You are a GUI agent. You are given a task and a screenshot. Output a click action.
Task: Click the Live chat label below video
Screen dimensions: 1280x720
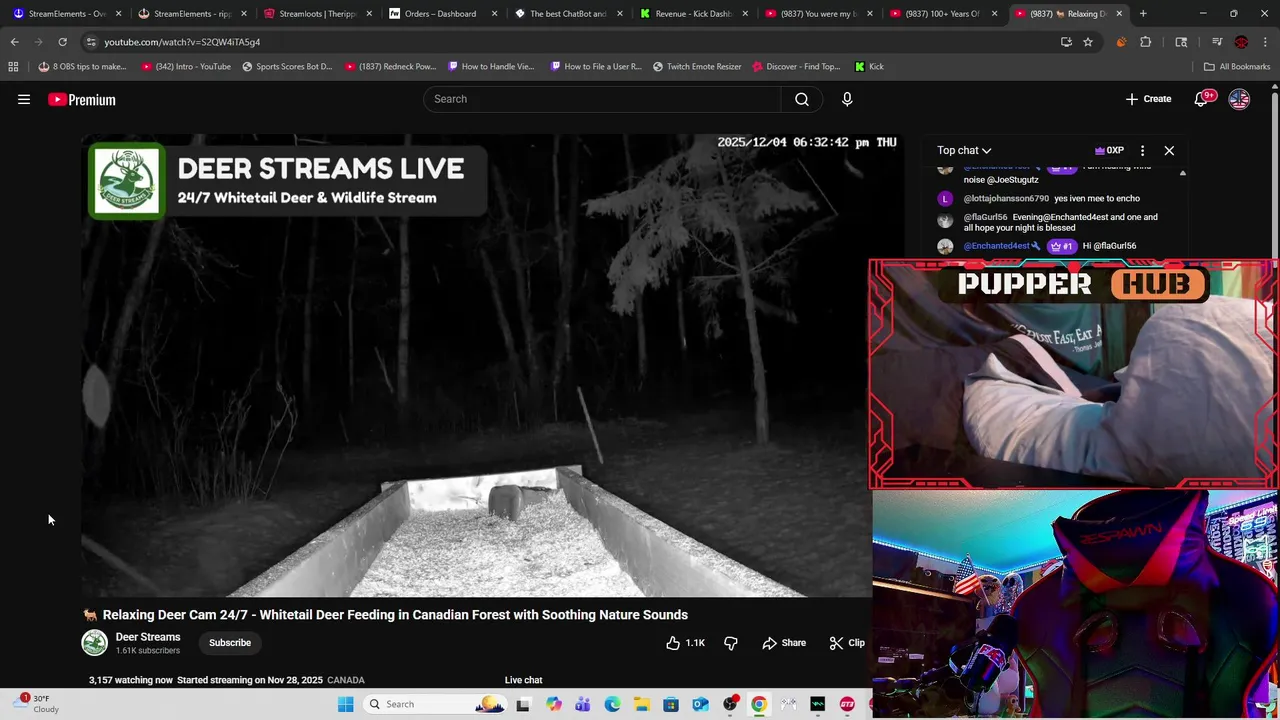point(523,680)
